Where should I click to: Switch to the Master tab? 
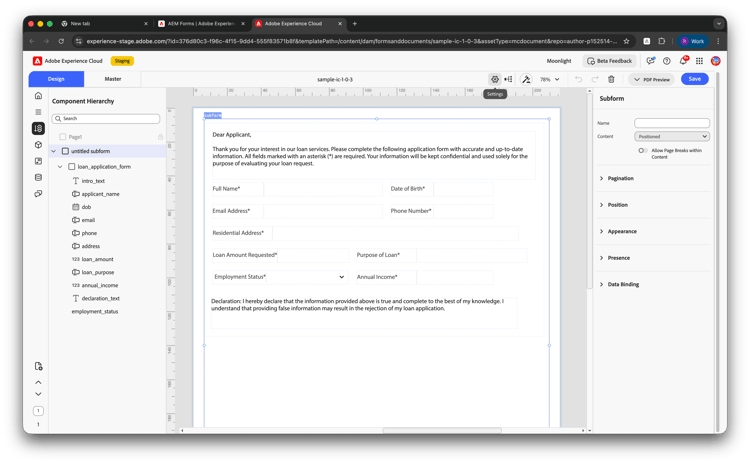[x=113, y=79]
